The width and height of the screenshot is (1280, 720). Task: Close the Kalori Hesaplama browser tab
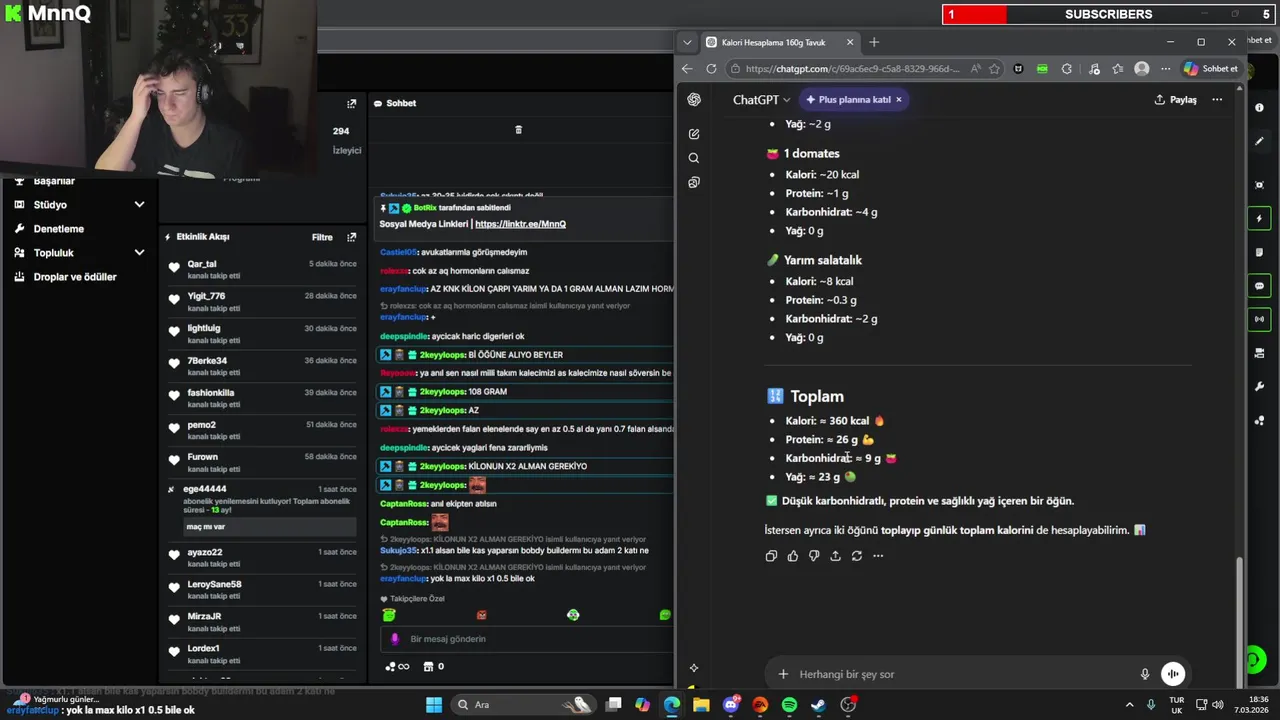[x=850, y=42]
